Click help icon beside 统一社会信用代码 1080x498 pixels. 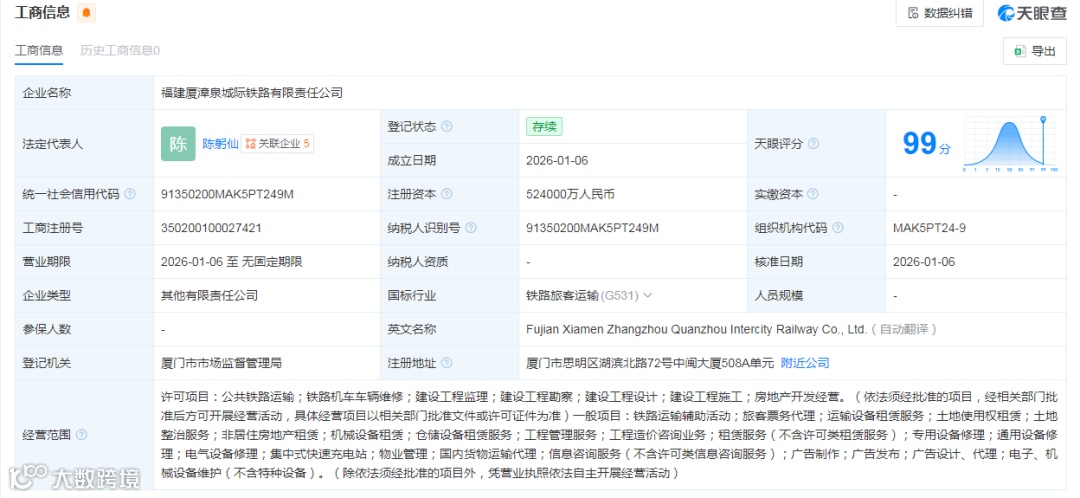pyautogui.click(x=129, y=194)
